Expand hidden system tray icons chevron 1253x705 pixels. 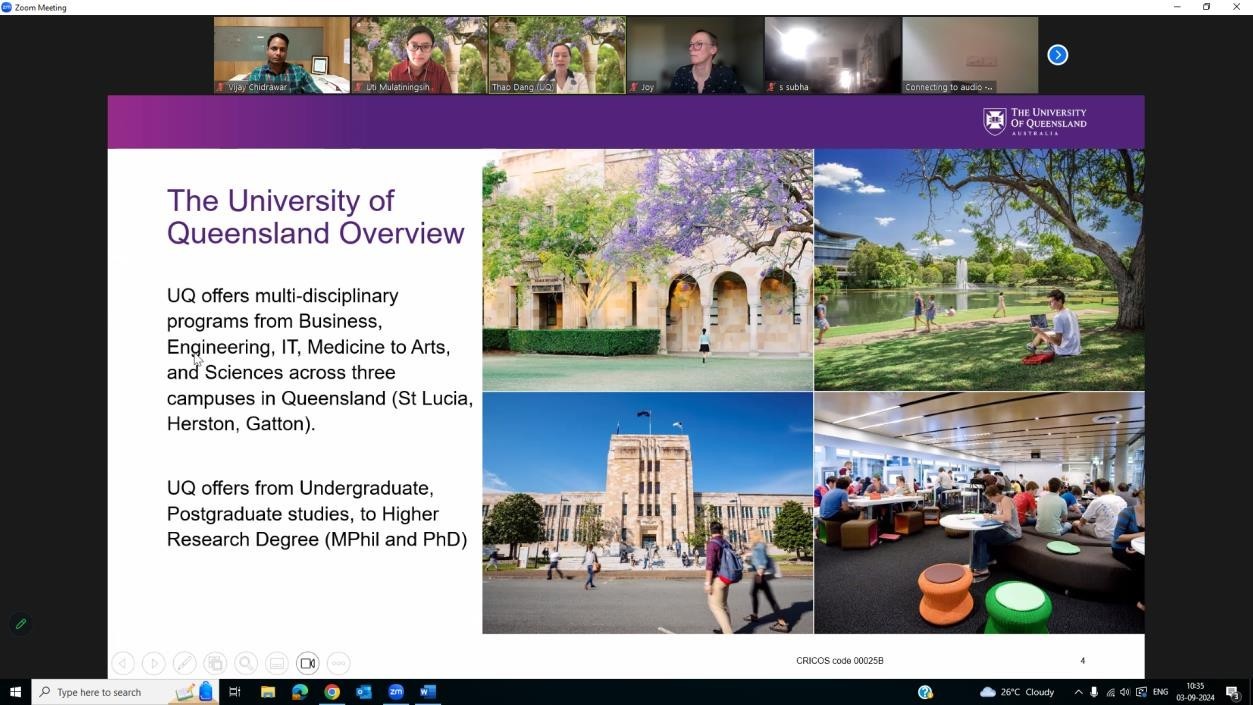pyautogui.click(x=1078, y=692)
